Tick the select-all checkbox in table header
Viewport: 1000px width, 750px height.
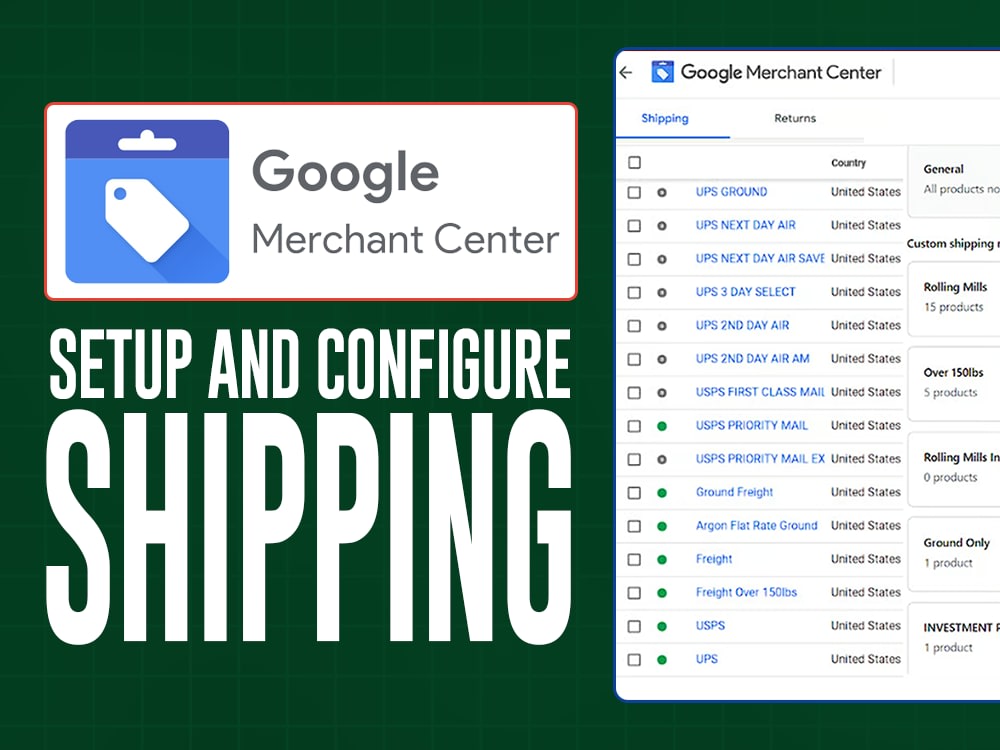635,163
